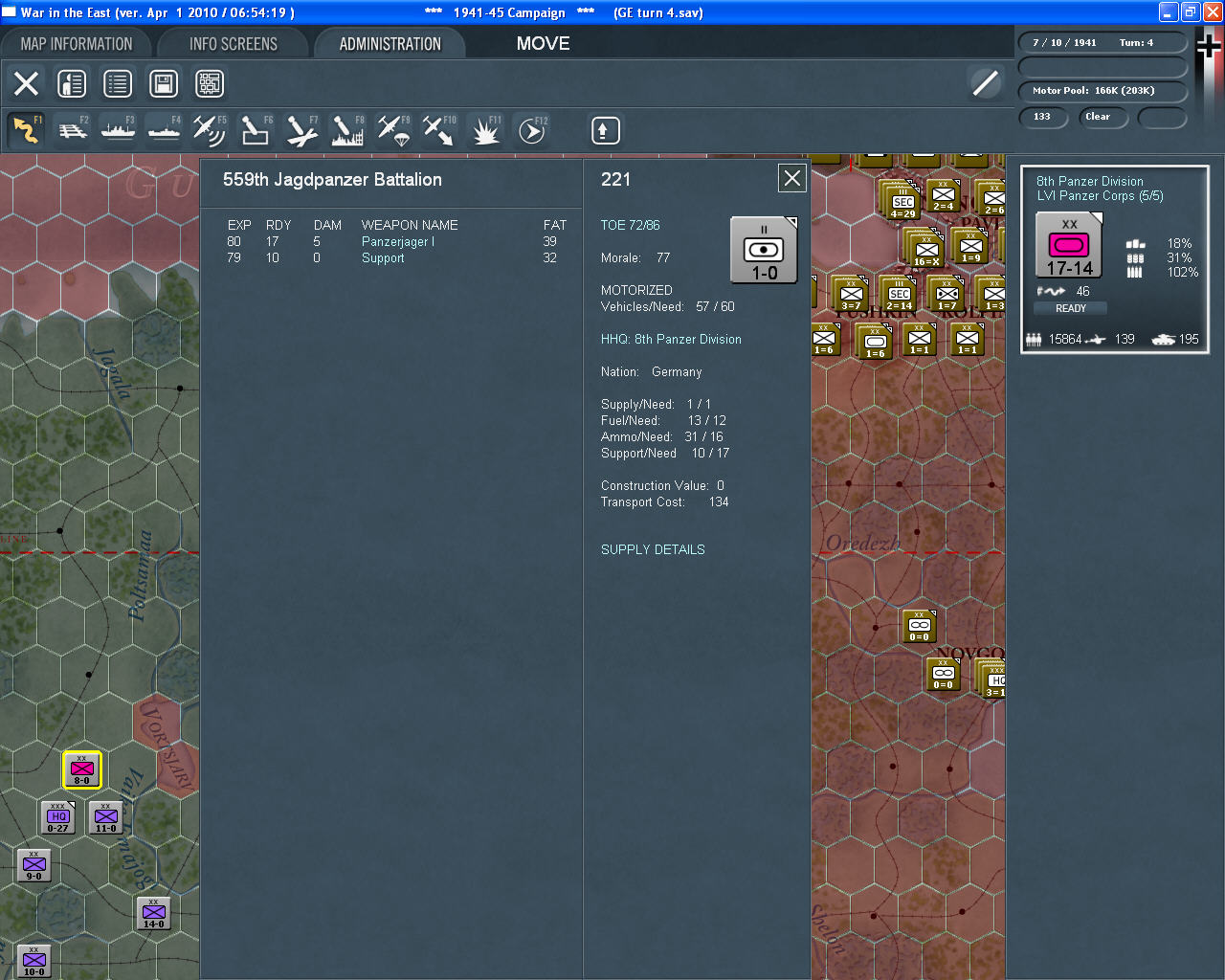Click the Panzerjager I weapon name
This screenshot has width=1225, height=980.
pyautogui.click(x=398, y=241)
